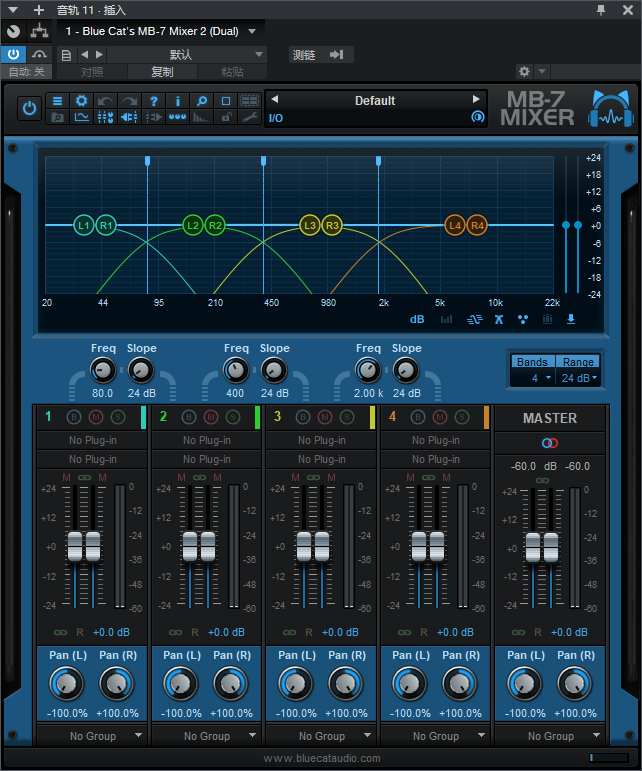Solo band 3 with S button
The width and height of the screenshot is (642, 771).
[347, 417]
